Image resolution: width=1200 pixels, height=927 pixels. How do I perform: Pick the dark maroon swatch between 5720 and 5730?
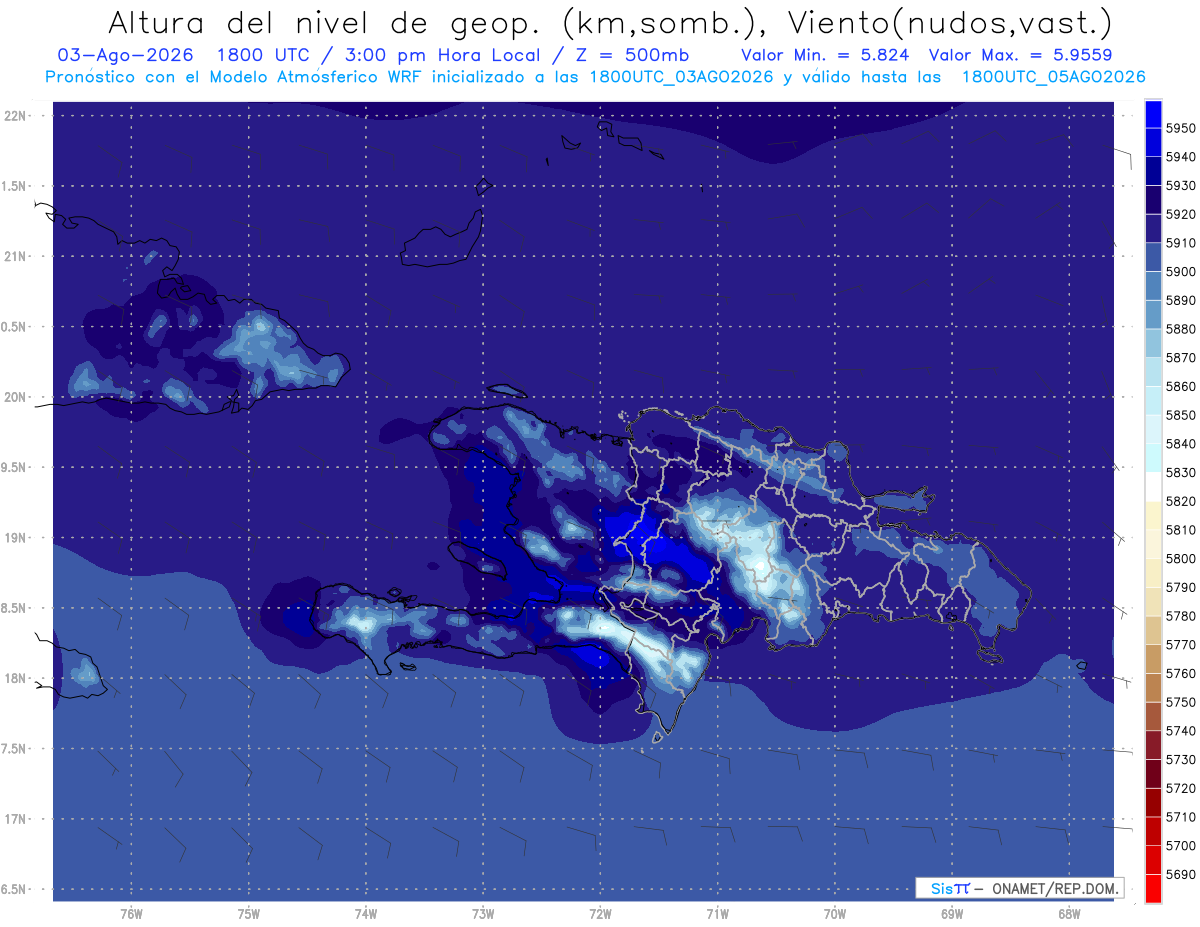[x=1152, y=774]
